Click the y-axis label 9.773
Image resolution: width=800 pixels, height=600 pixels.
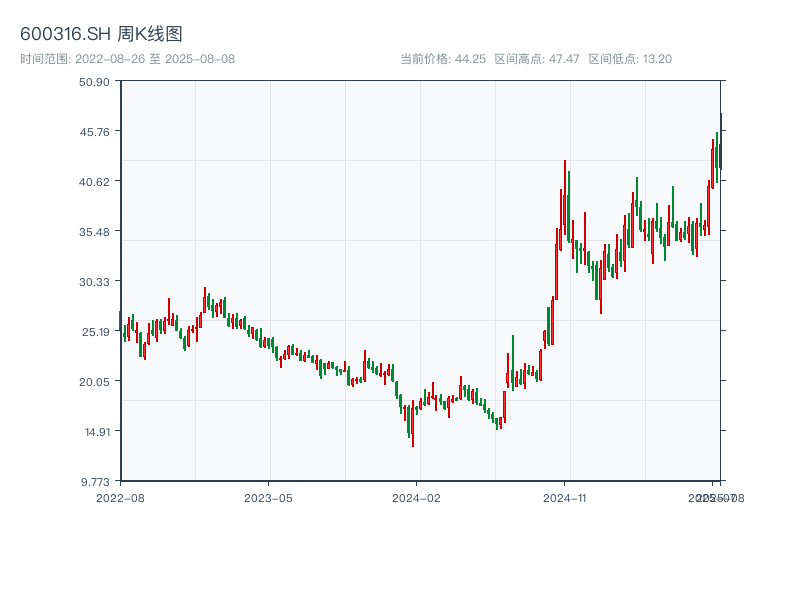pyautogui.click(x=95, y=482)
